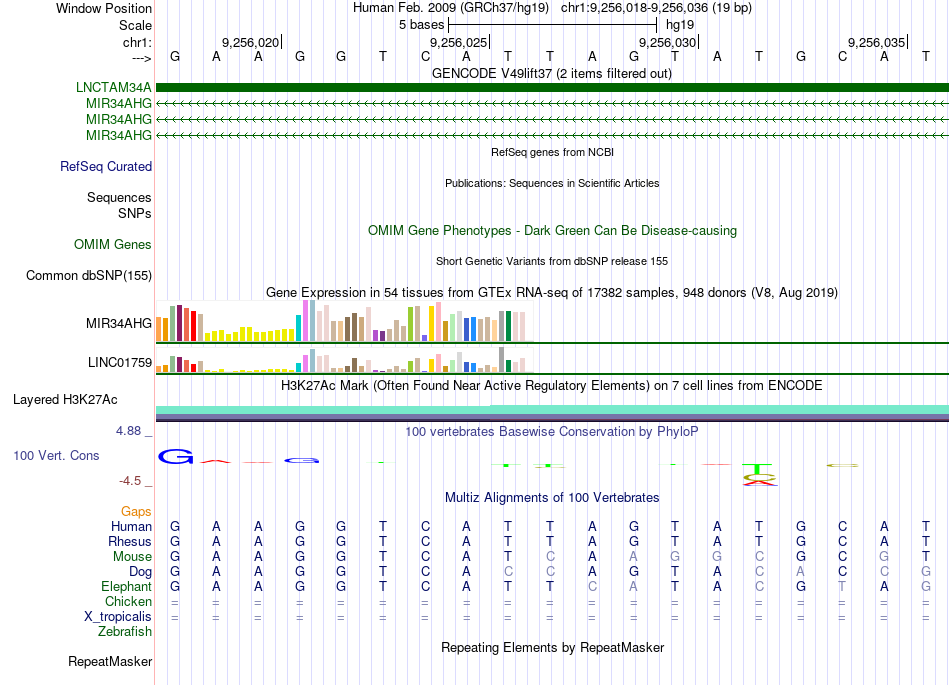Image resolution: width=950 pixels, height=685 pixels.
Task: Click the Human alignment row label
Action: coord(131,526)
